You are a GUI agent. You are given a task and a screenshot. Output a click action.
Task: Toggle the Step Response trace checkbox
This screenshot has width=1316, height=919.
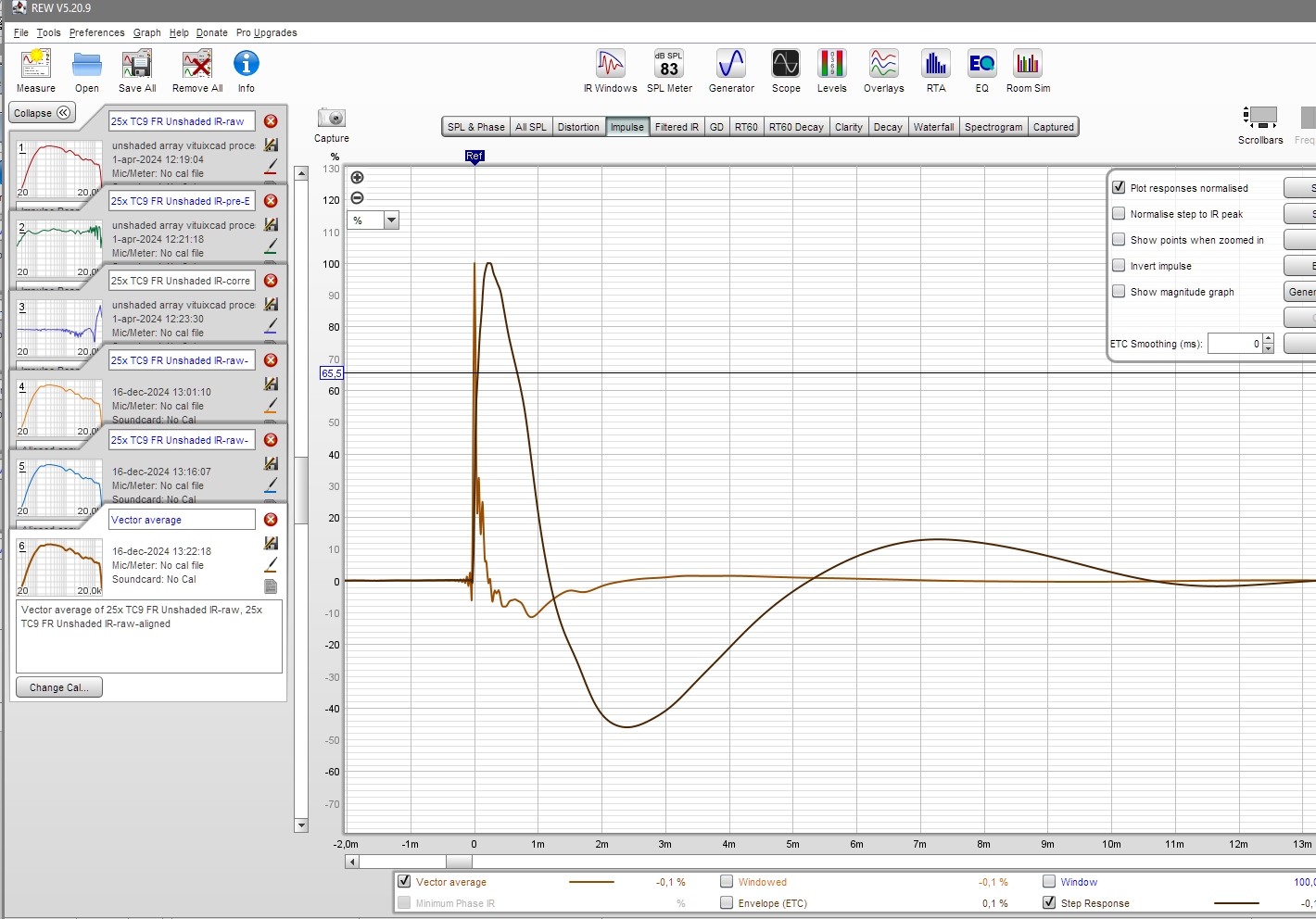click(1049, 902)
